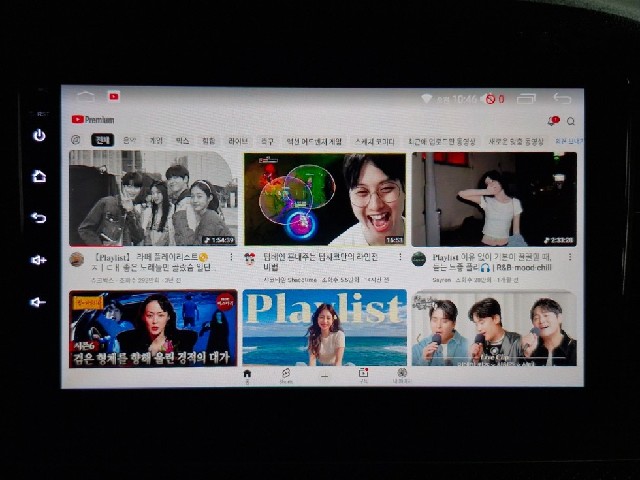Select the second chip after '전체'
Image resolution: width=640 pixels, height=480 pixels.
click(156, 141)
